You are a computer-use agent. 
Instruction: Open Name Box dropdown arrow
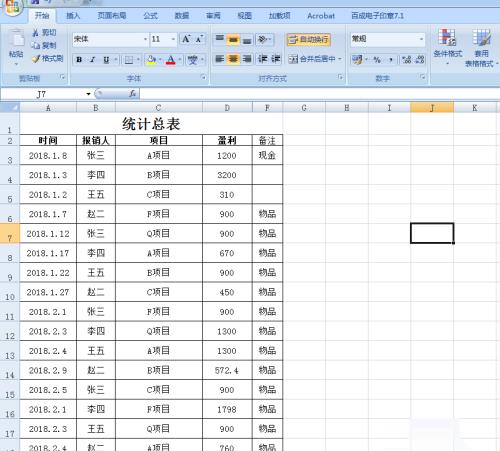pyautogui.click(x=88, y=94)
